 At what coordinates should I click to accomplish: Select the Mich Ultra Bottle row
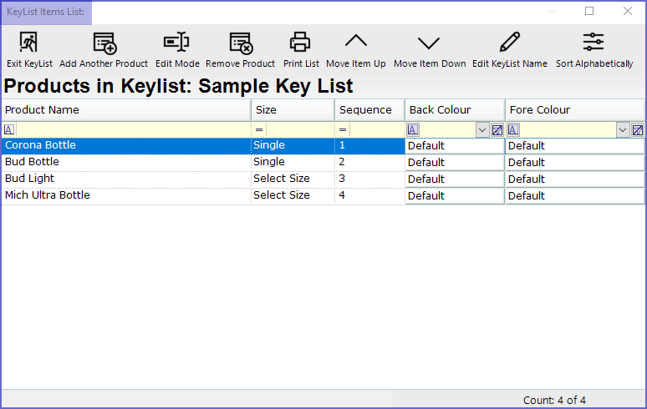tap(125, 196)
